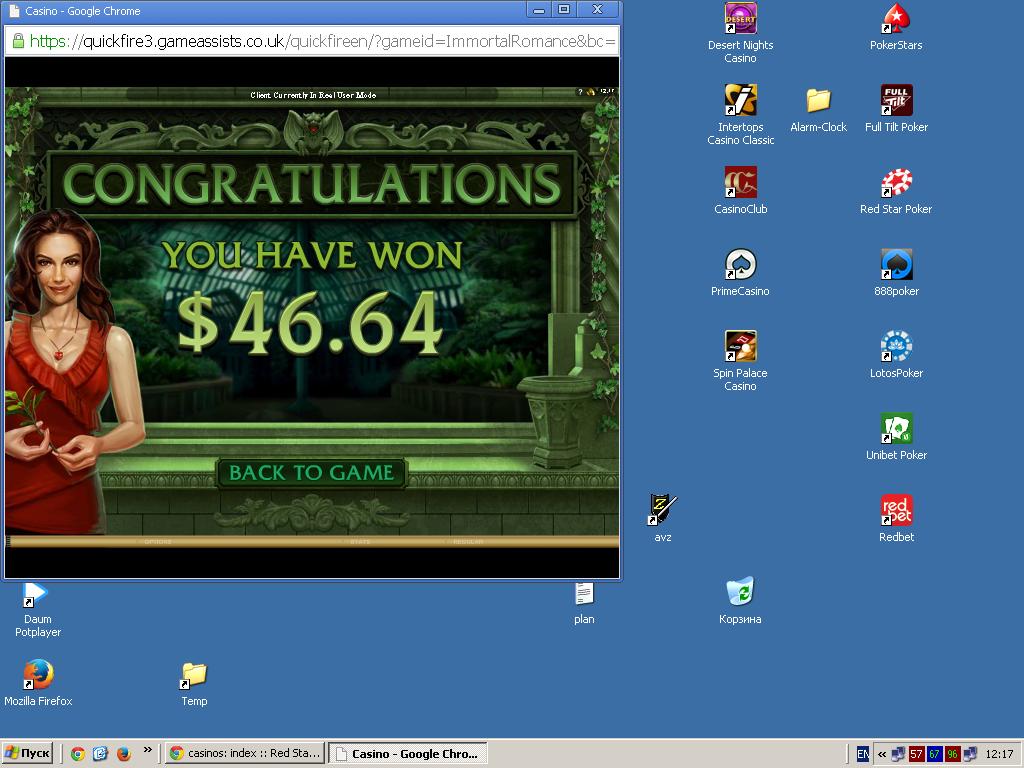
Task: Open Intertops Casino Classic shortcut
Action: (740, 115)
